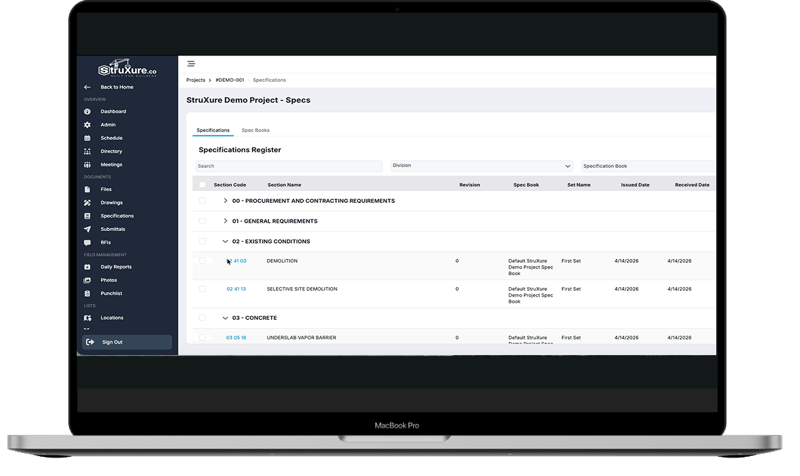Toggle the hamburger menu icon
Screen dimensions: 800x476
pos(191,64)
